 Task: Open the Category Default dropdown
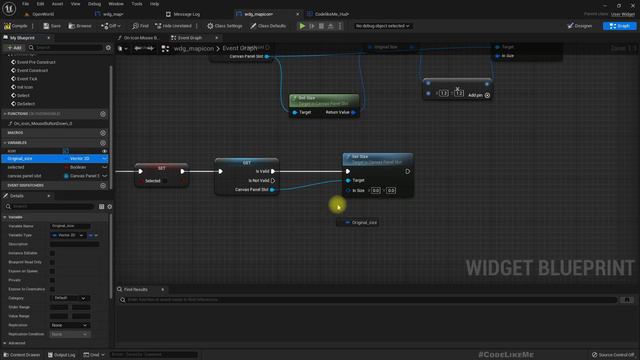(69, 298)
